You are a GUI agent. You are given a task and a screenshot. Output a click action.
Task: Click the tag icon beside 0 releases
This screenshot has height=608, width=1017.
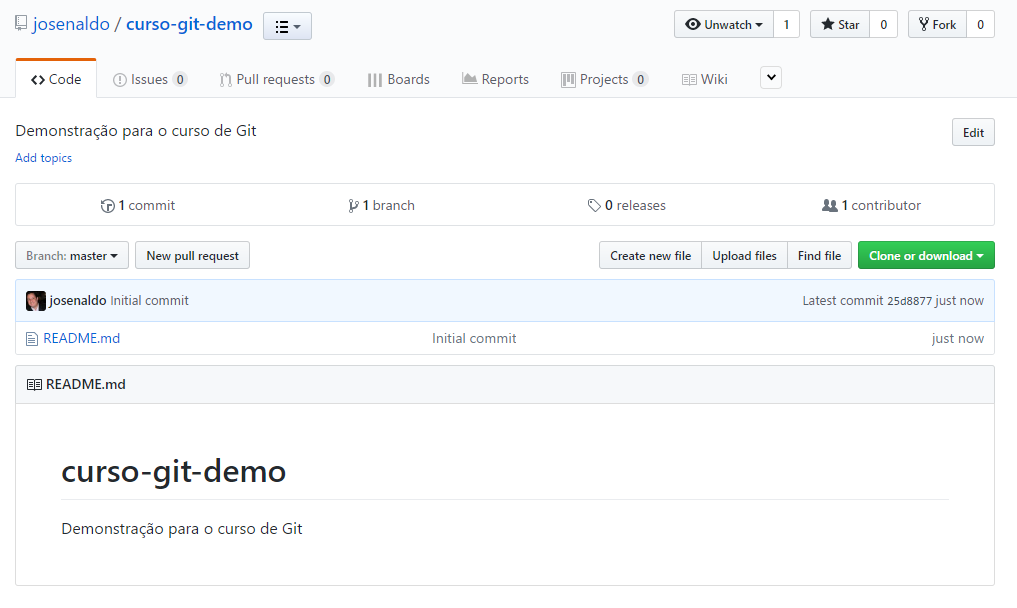coord(594,206)
